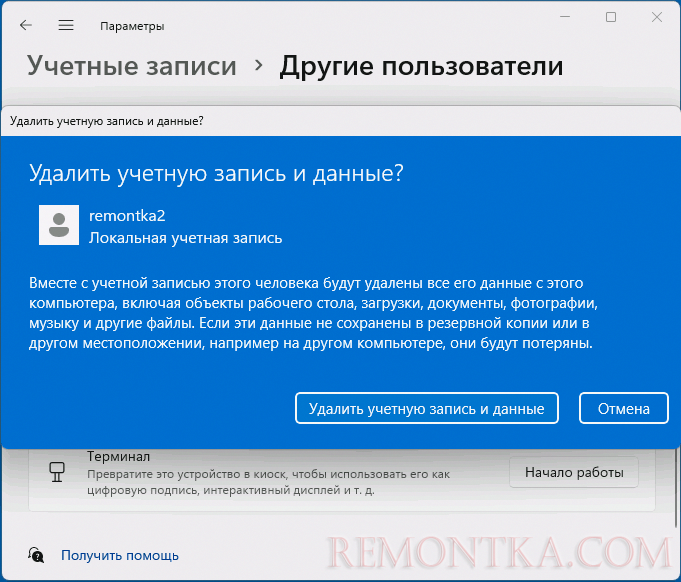
Task: Click the remontka2 account name
Action: (x=127, y=216)
